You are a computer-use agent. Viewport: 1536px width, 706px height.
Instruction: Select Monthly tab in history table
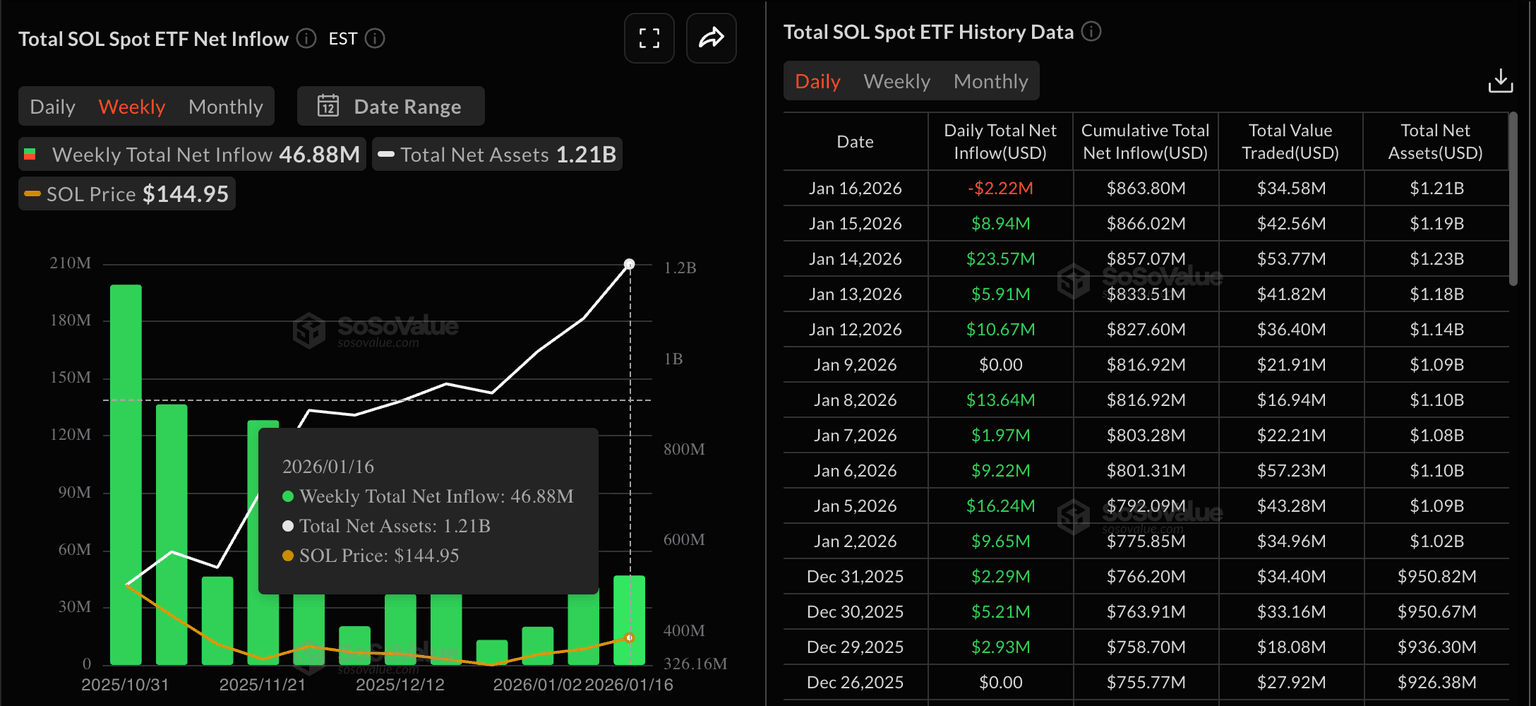(990, 82)
